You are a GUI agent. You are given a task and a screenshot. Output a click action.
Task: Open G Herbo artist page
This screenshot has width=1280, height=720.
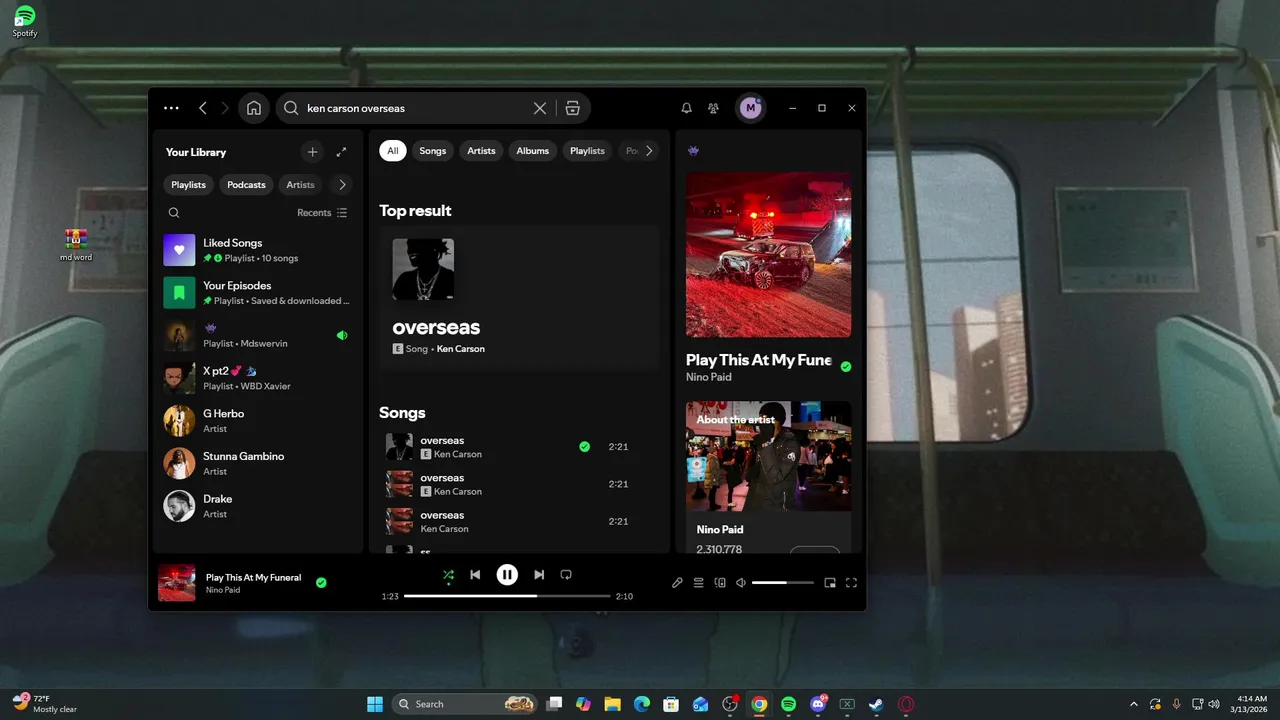click(x=257, y=421)
